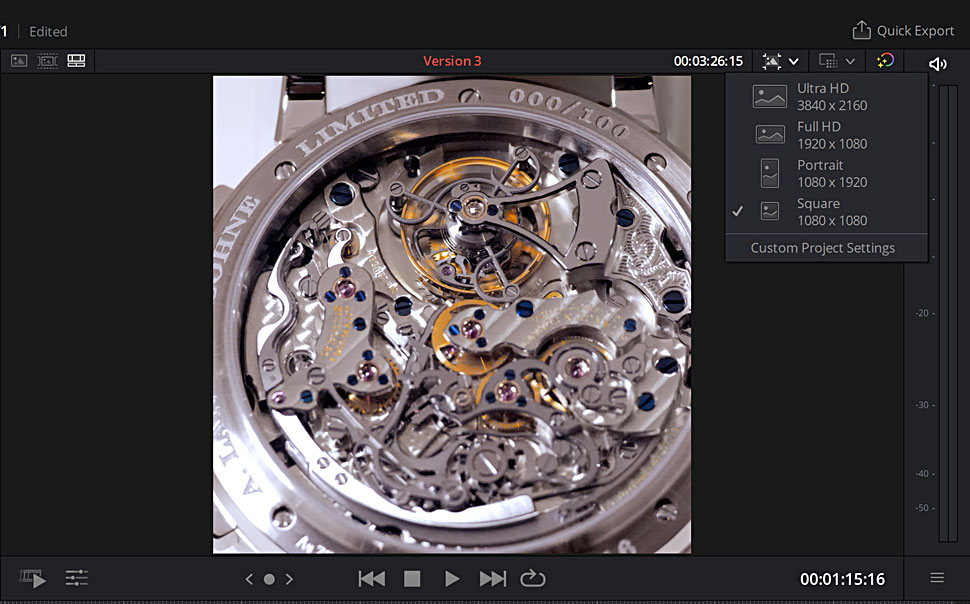The height and width of the screenshot is (604, 970).
Task: Click the red Version 3 title
Action: [452, 61]
